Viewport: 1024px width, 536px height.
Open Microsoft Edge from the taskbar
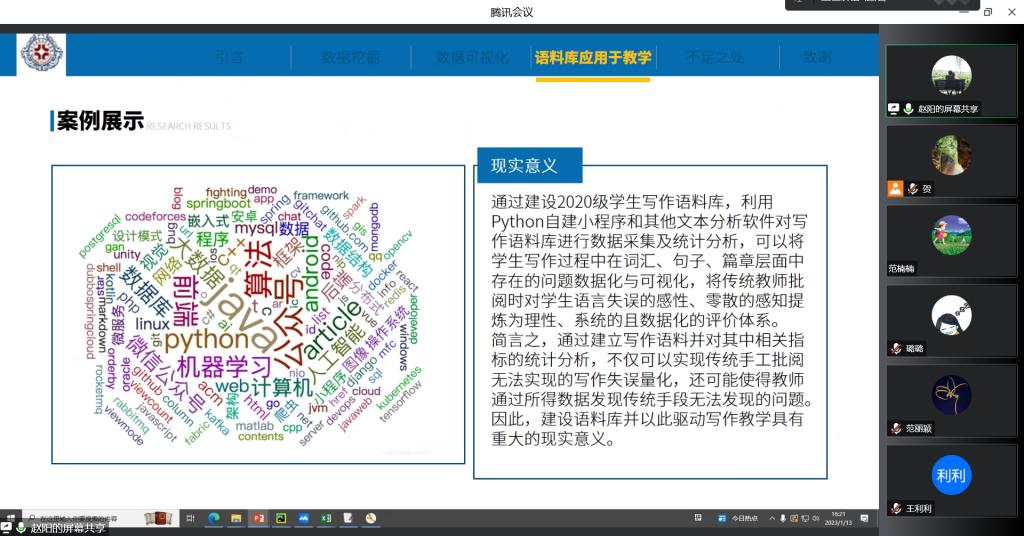pos(213,518)
